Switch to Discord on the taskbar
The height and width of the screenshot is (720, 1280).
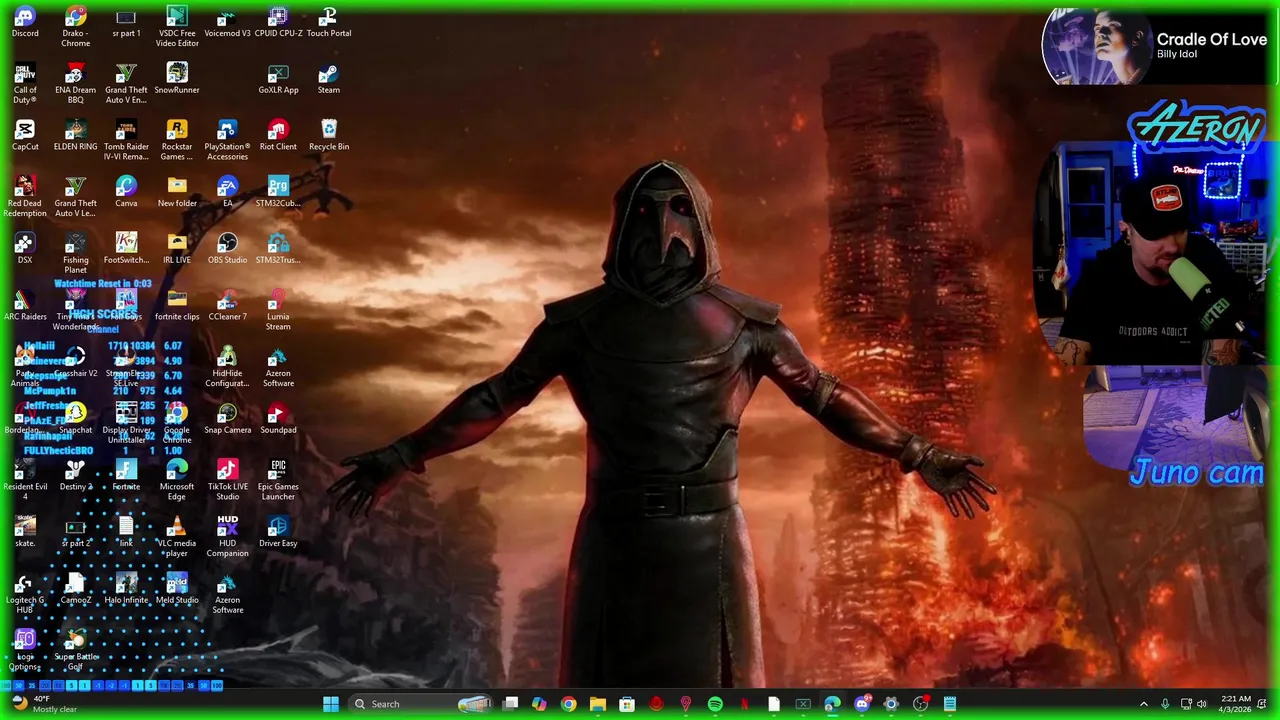862,704
